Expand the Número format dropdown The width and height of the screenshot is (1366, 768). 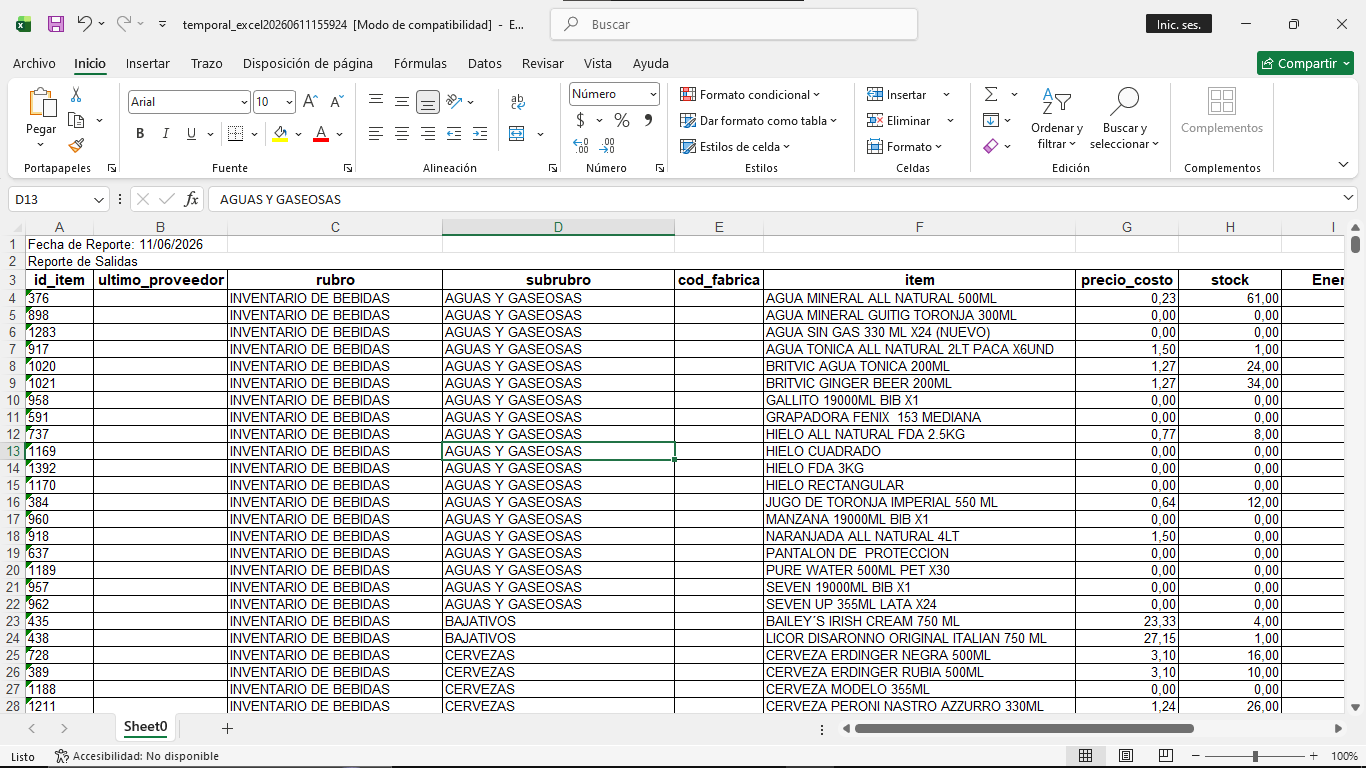(615, 94)
